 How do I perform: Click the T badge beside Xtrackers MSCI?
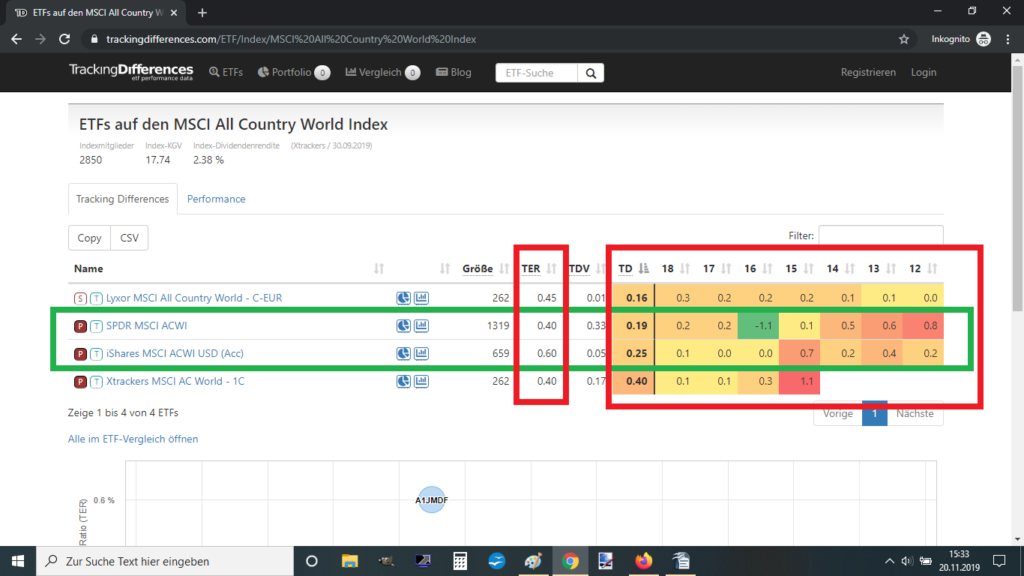click(96, 381)
